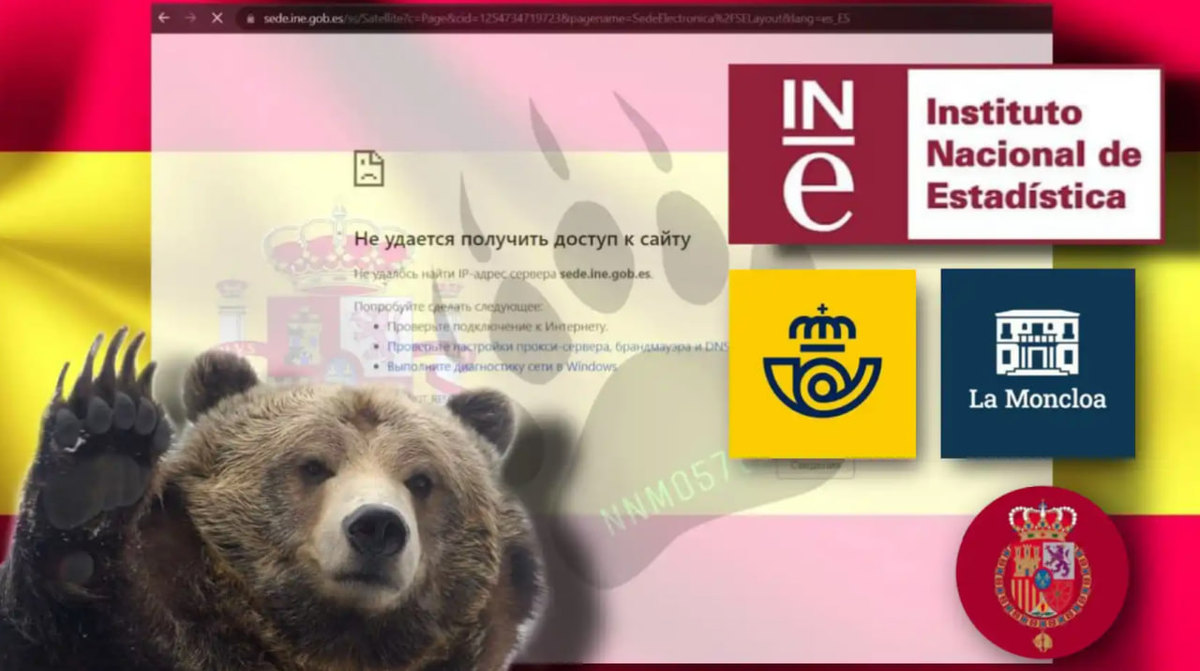Open link 'Выполните диагностику сети в Windows'
1200x671 pixels.
(x=501, y=367)
